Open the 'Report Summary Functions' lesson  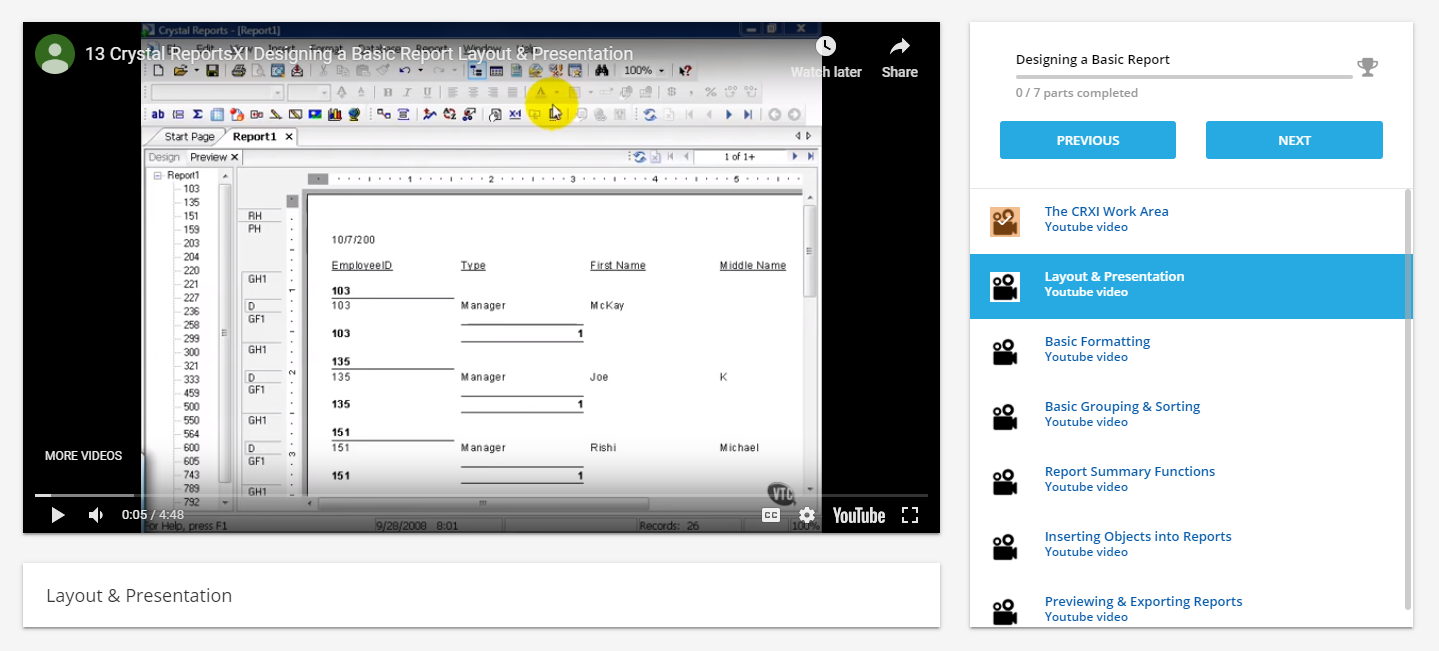click(1130, 471)
